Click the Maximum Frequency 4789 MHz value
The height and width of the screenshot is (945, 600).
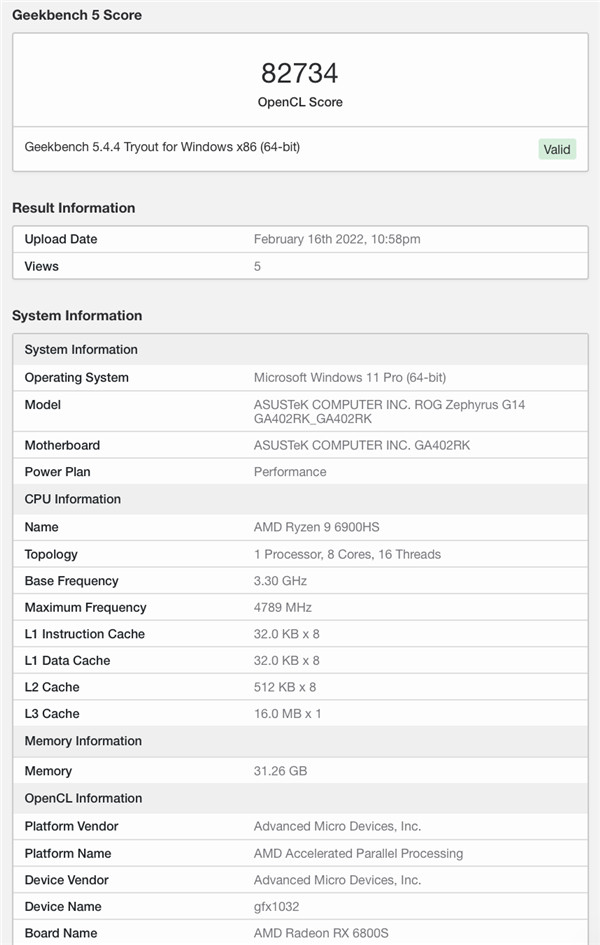(283, 607)
